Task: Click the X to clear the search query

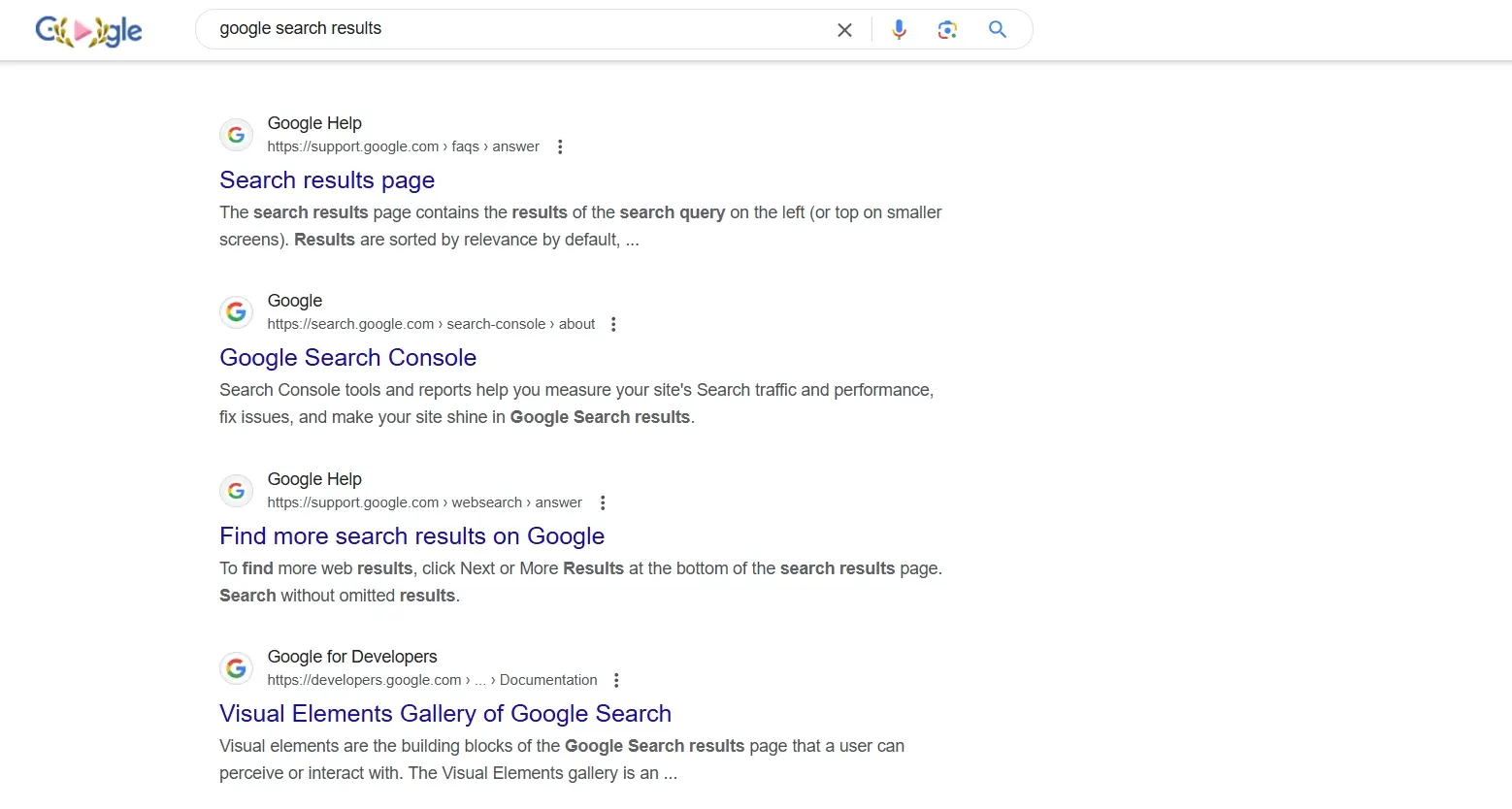Action: coord(843,29)
